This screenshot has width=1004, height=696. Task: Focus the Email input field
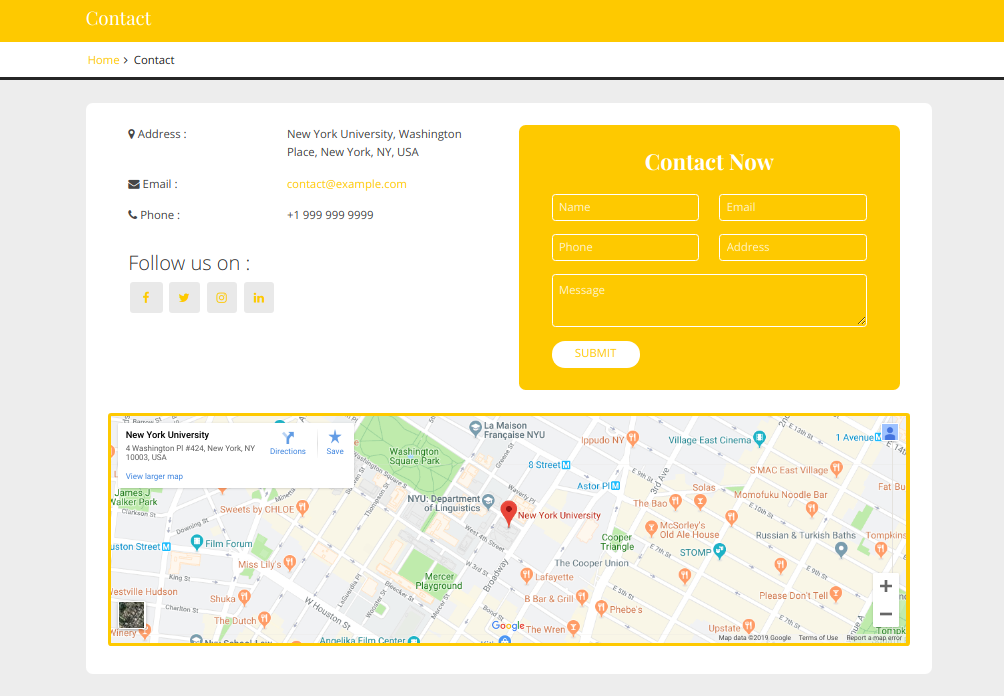pos(793,207)
